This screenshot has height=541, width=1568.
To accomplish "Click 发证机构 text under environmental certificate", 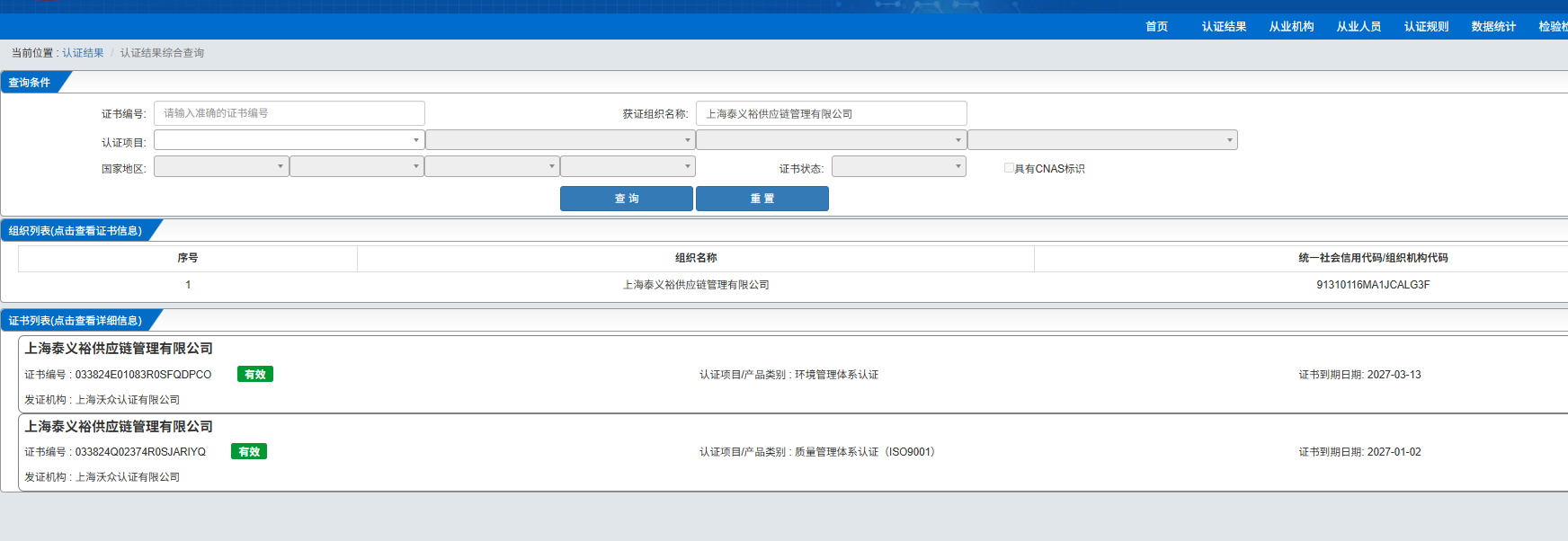I will (x=102, y=400).
